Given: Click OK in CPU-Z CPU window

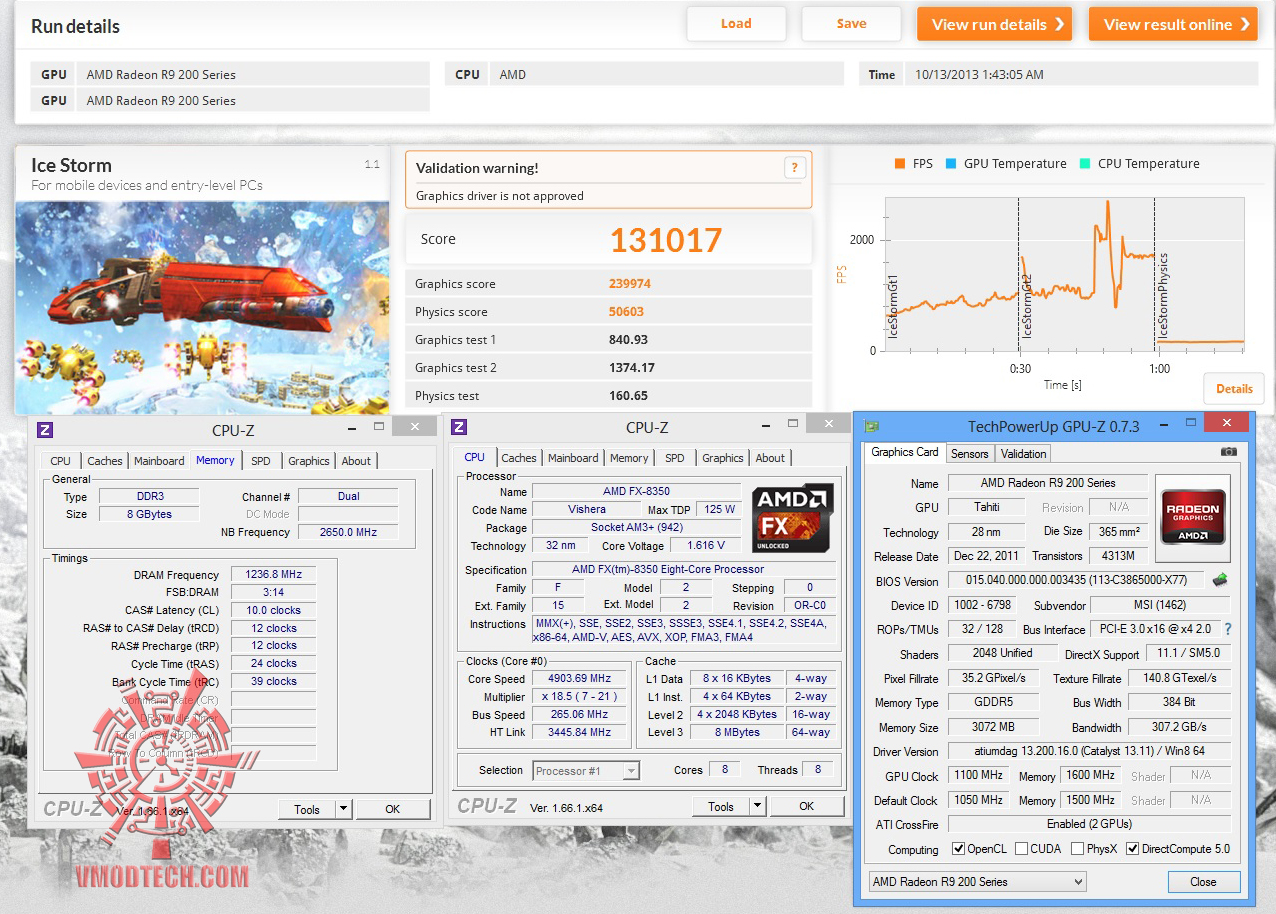Looking at the screenshot, I should coord(807,806).
